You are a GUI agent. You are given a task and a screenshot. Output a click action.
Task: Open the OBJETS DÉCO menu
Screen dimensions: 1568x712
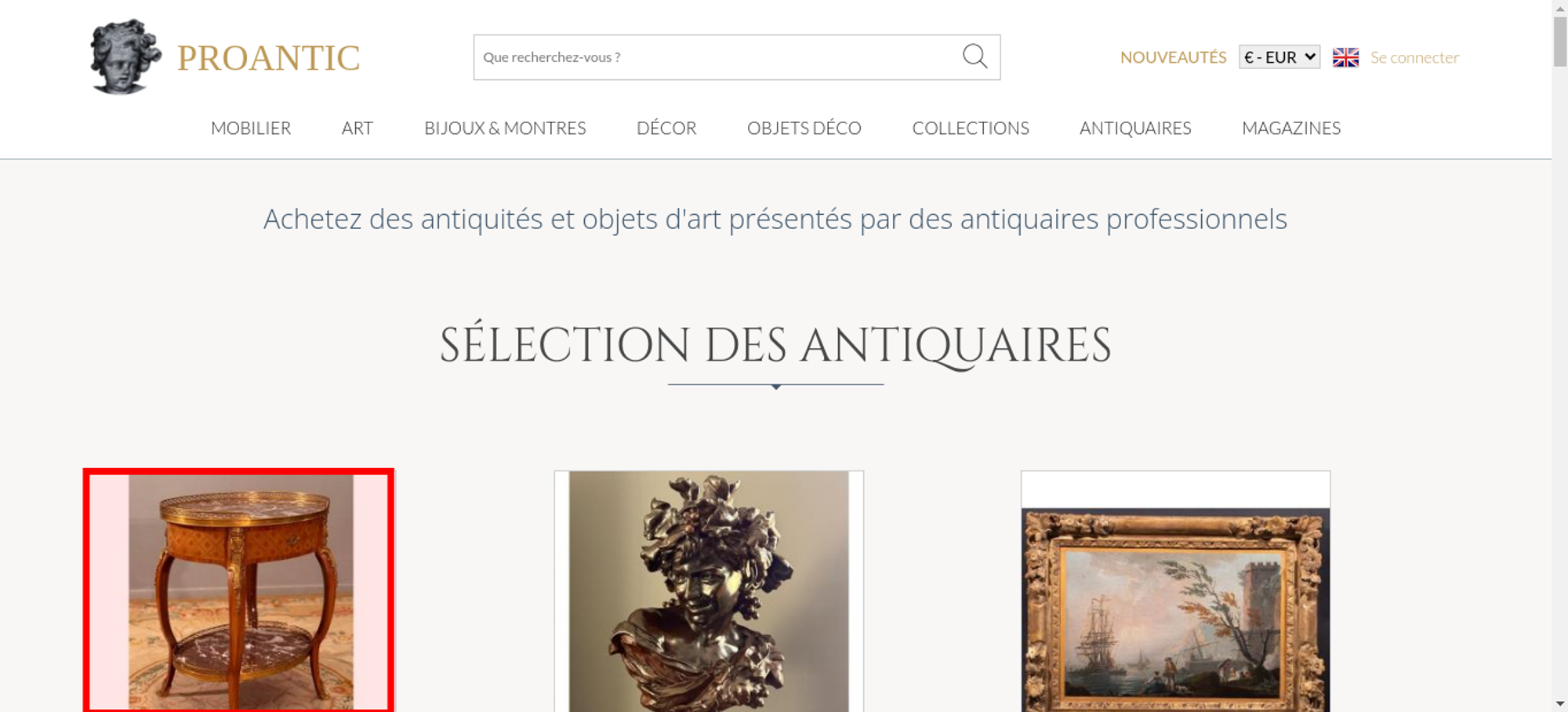(804, 128)
